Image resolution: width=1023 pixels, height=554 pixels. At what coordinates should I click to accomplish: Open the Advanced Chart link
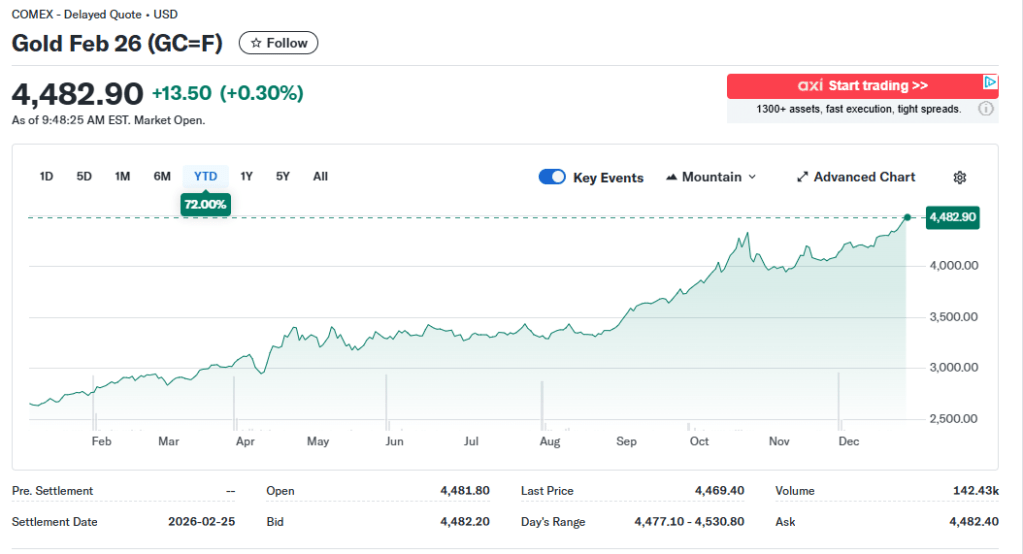click(x=864, y=177)
